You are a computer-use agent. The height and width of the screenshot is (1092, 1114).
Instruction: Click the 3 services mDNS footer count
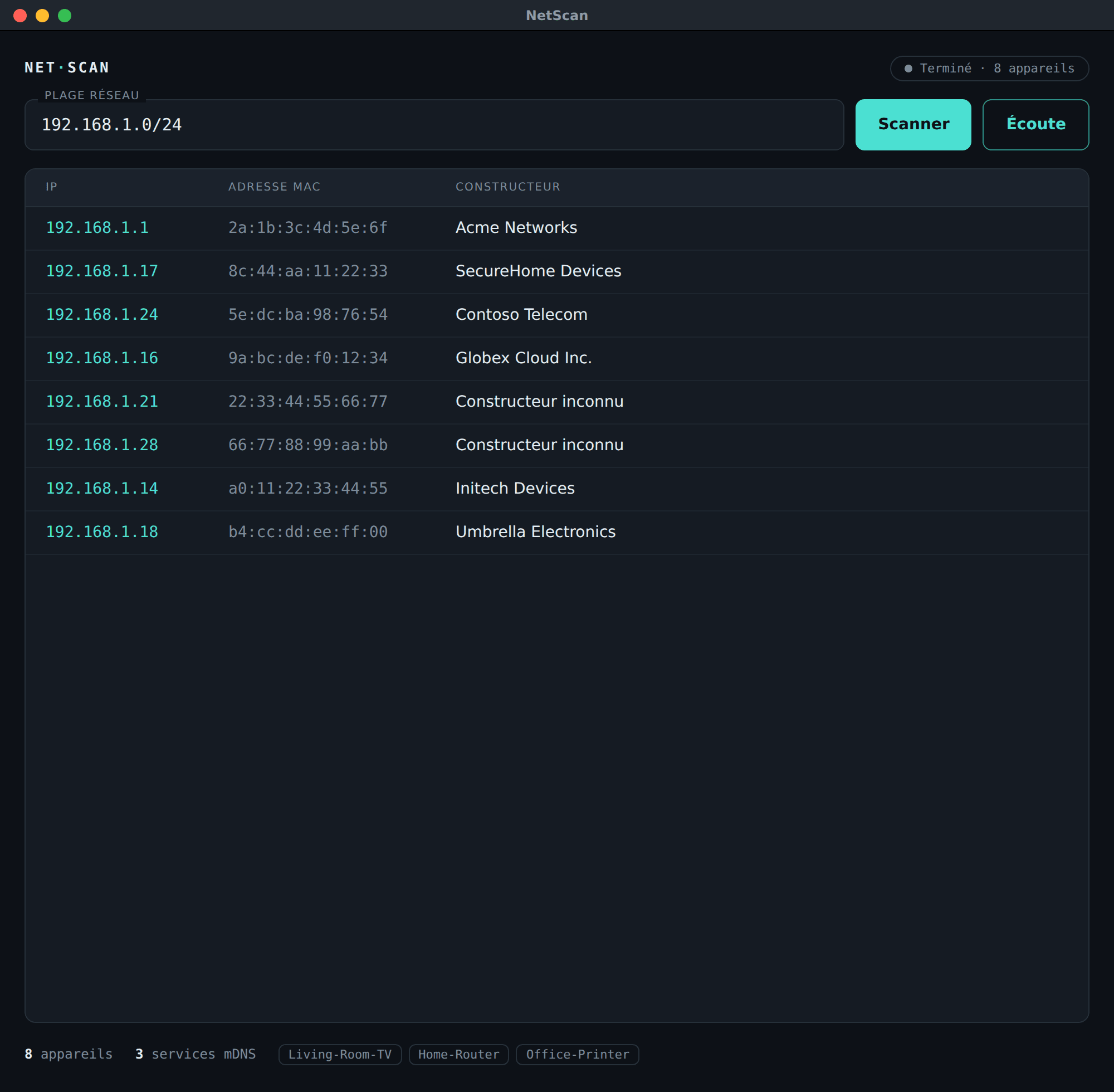[x=196, y=1054]
